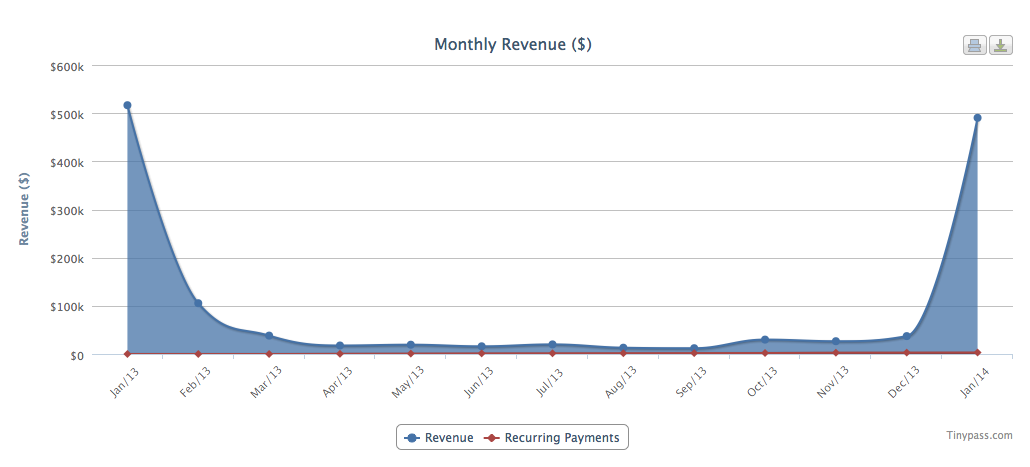Click the Jan/13 Recurring Payments red marker

point(127,354)
